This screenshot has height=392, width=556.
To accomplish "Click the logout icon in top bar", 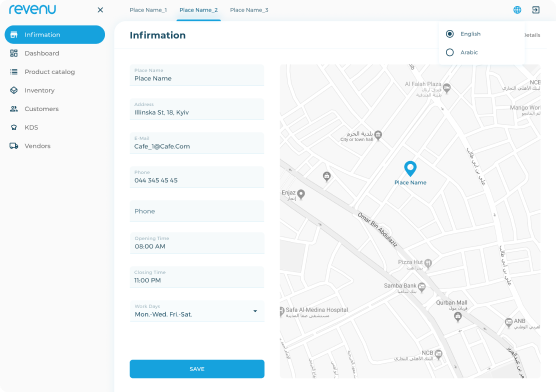I will (536, 10).
